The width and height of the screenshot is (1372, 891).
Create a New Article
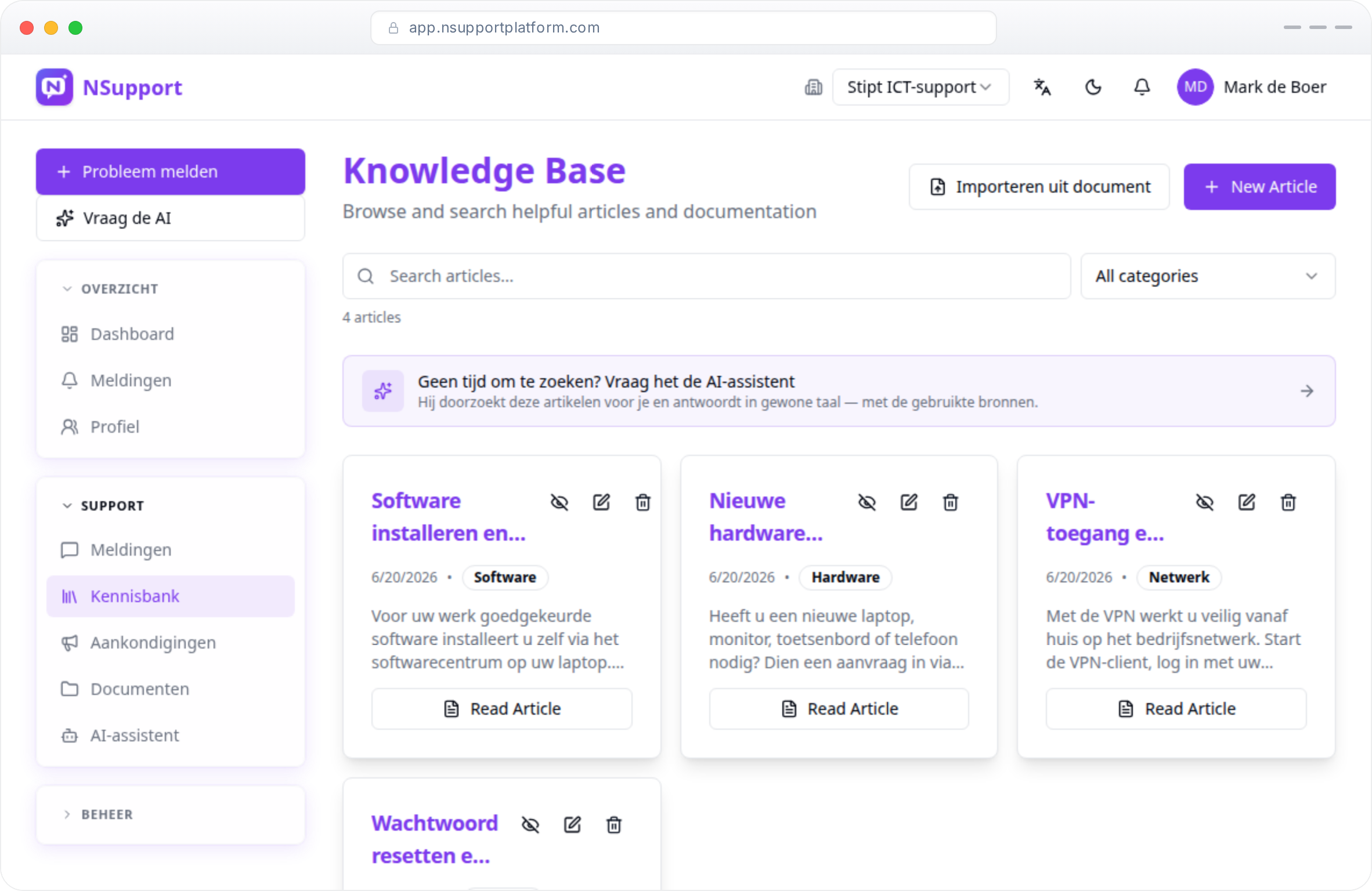tap(1260, 187)
